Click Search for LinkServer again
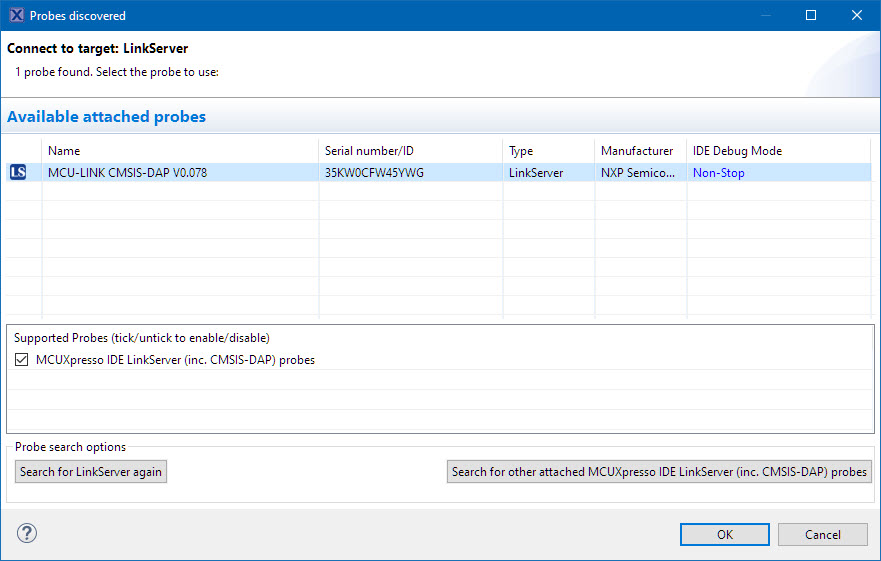The image size is (881, 561). (x=91, y=472)
